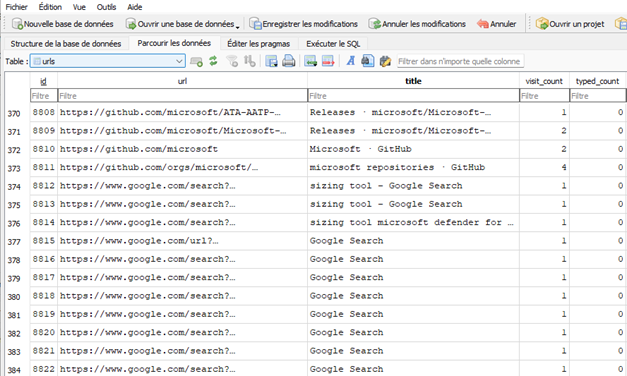Click Annuler les modifications toolbar button

pyautogui.click(x=417, y=24)
